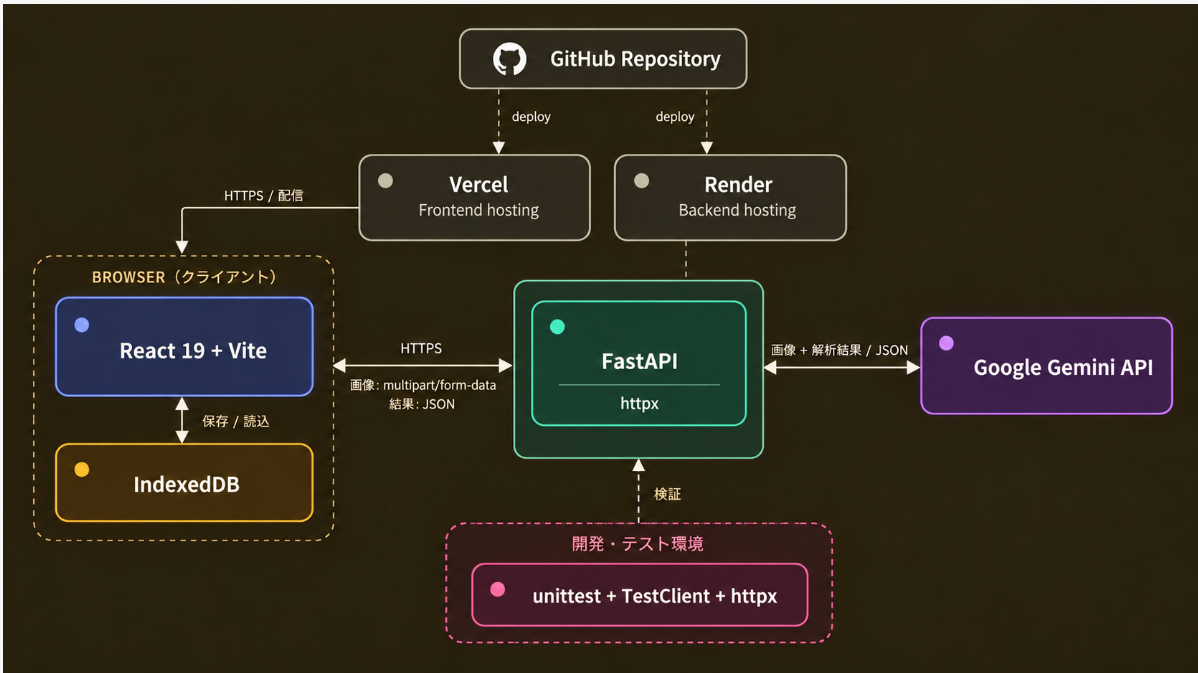Click the grey dot in Vercel box
This screenshot has height=673, width=1198.
point(386,180)
